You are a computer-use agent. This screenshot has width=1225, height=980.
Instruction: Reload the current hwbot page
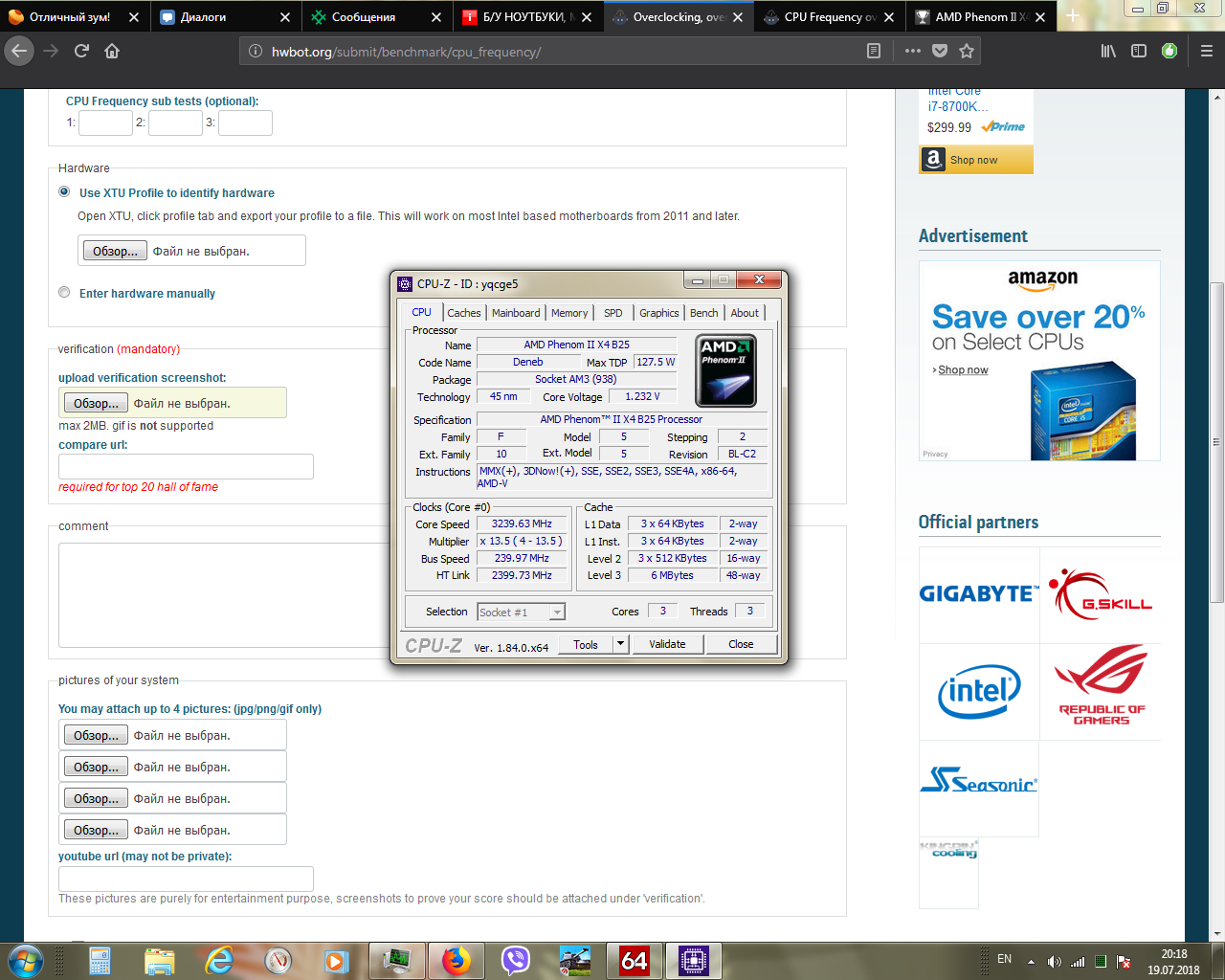(x=81, y=51)
